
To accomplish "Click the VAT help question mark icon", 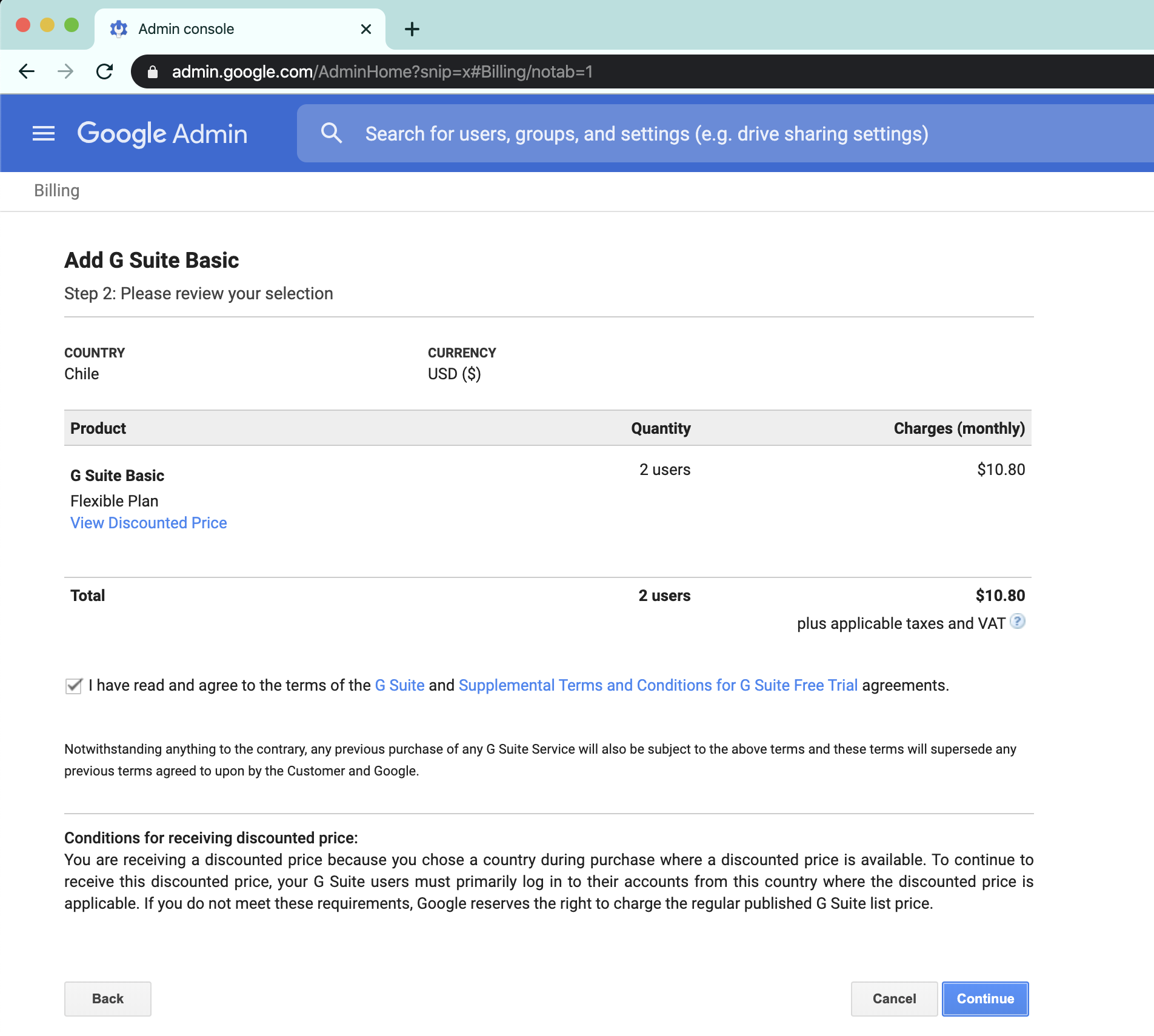I will pos(1018,621).
